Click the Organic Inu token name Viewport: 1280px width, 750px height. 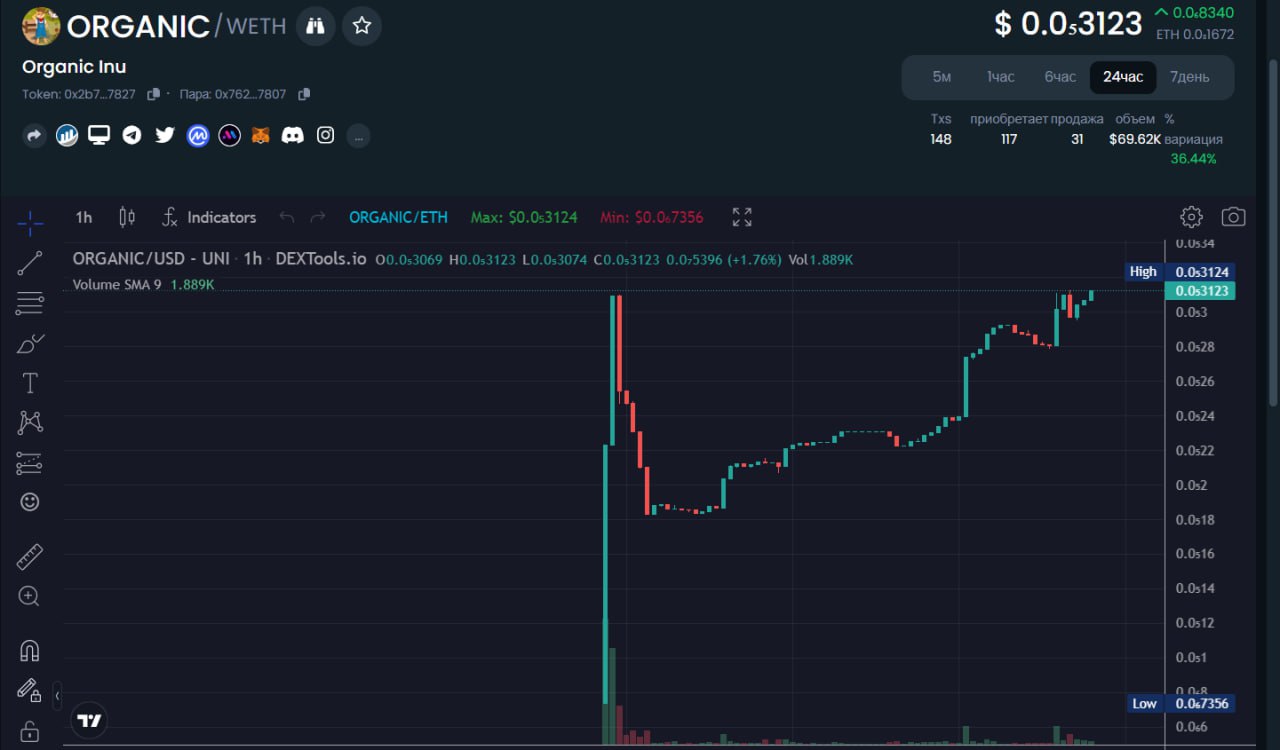tap(74, 67)
